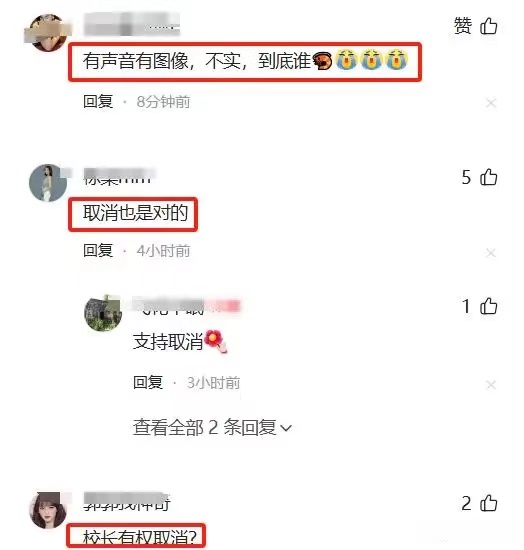524x550 pixels.
Task: Reply to the '取消也是对的' comment
Action: pyautogui.click(x=98, y=251)
